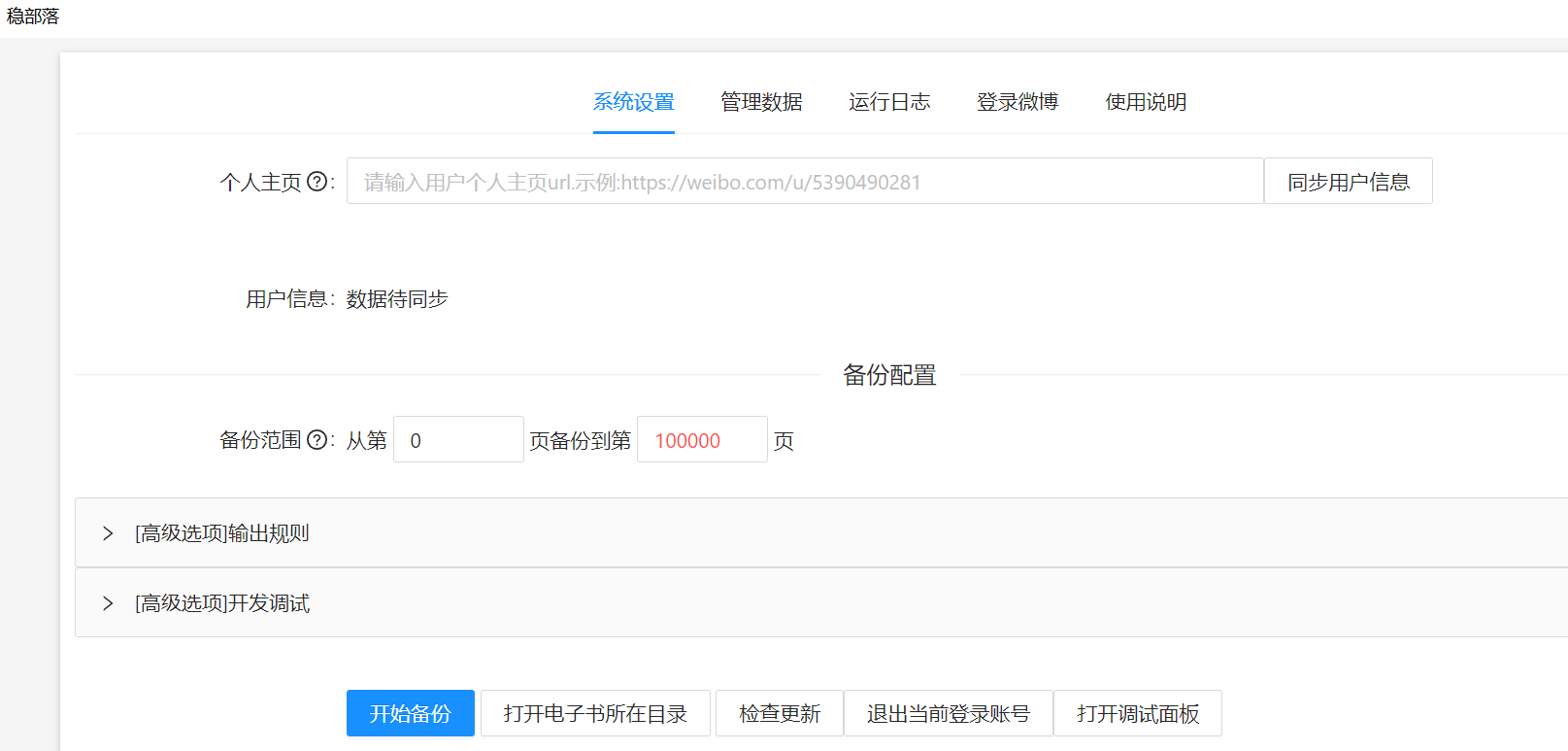Click the help icon beside 个人主页

tap(317, 182)
